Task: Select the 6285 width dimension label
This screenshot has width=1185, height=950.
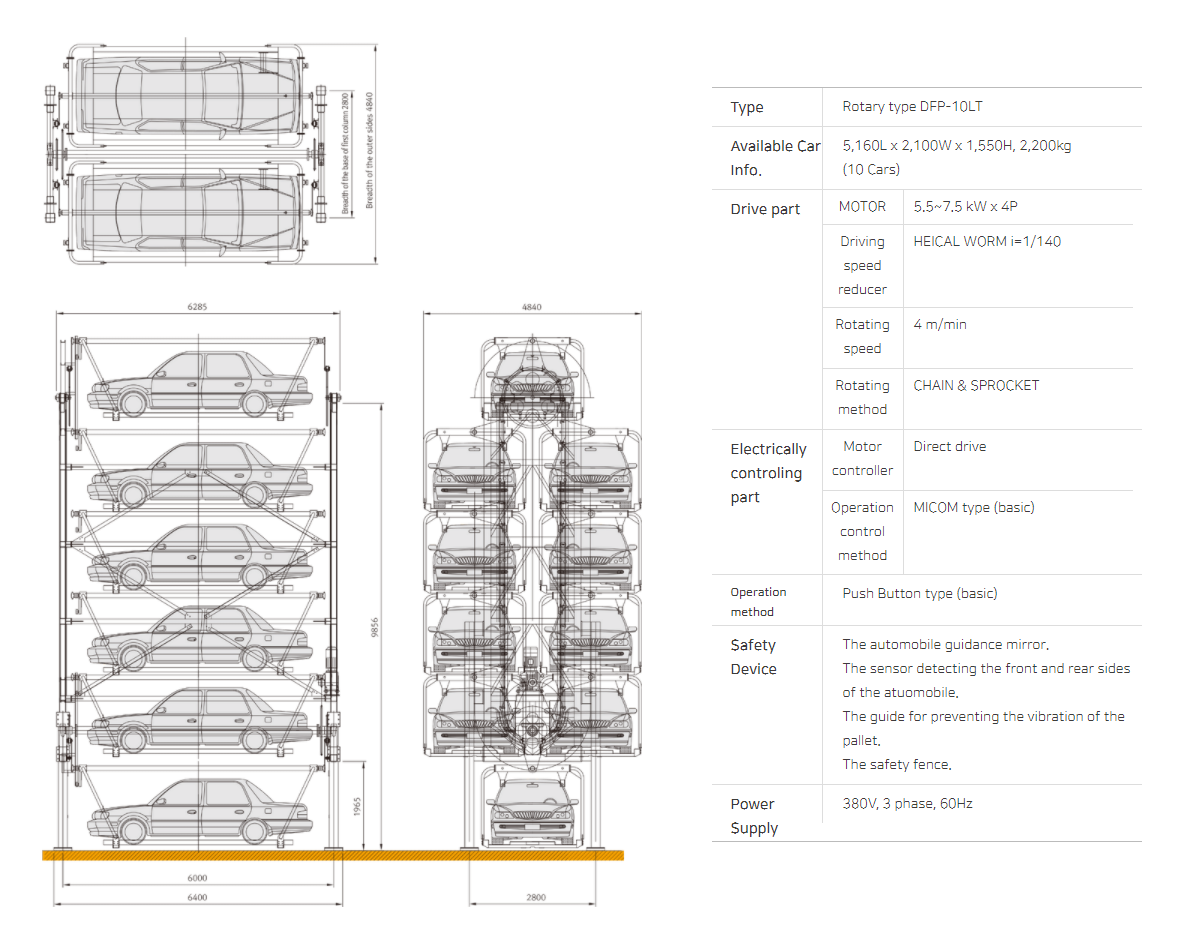Action: pos(198,308)
